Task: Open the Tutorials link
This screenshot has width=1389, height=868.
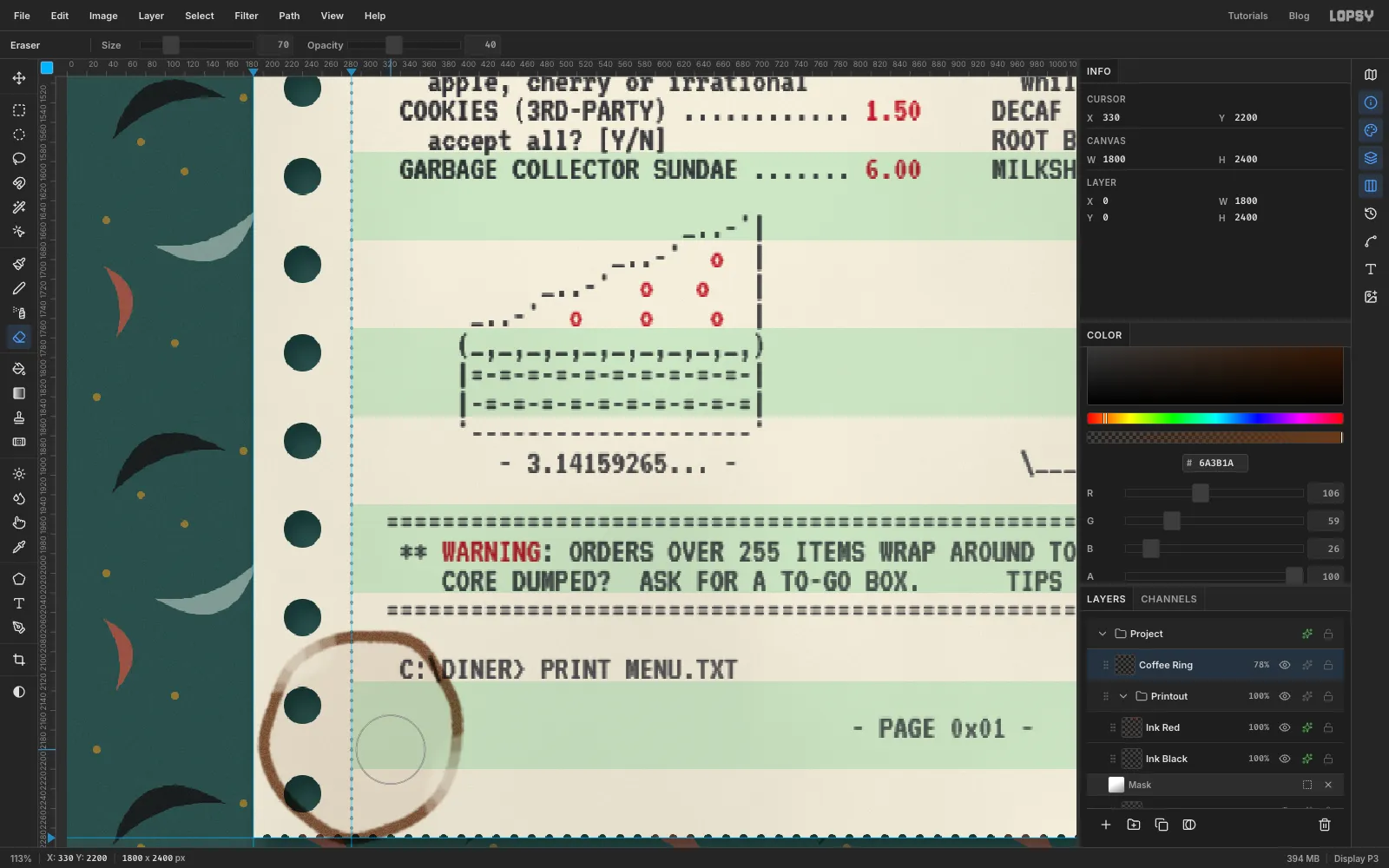Action: (1247, 16)
